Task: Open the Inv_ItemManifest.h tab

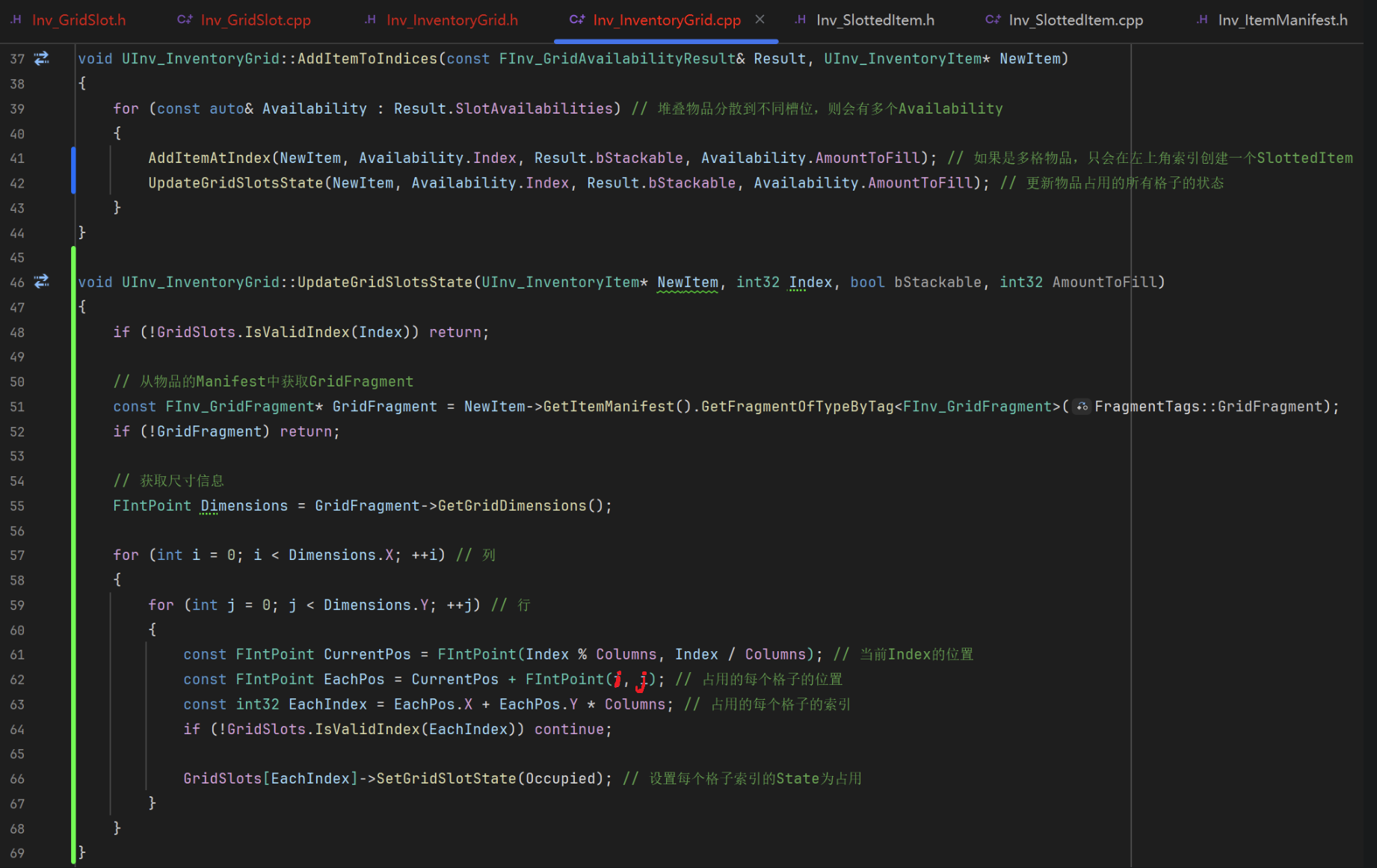Action: pos(1272,20)
